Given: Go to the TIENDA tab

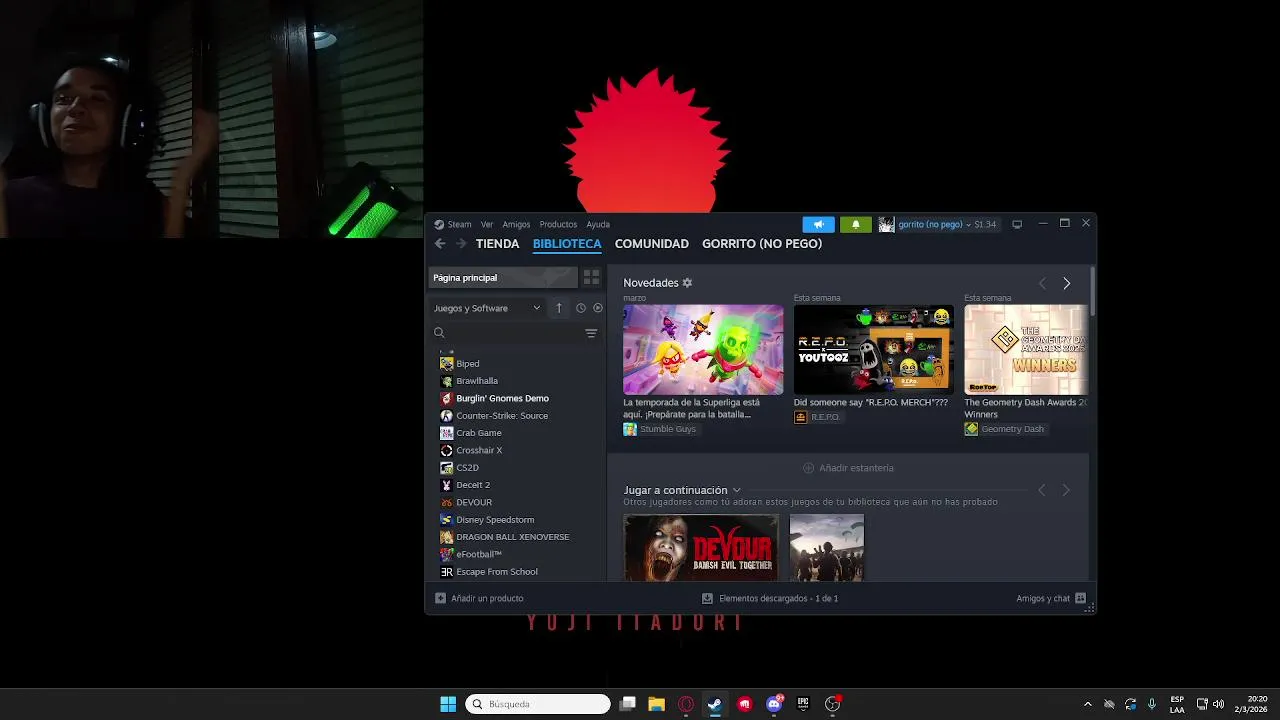Looking at the screenshot, I should click(497, 244).
